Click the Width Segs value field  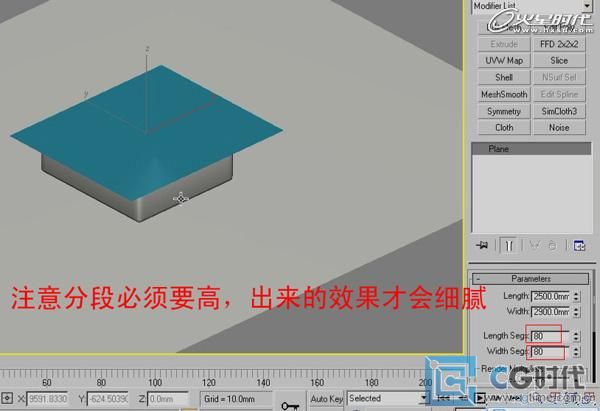(x=551, y=351)
